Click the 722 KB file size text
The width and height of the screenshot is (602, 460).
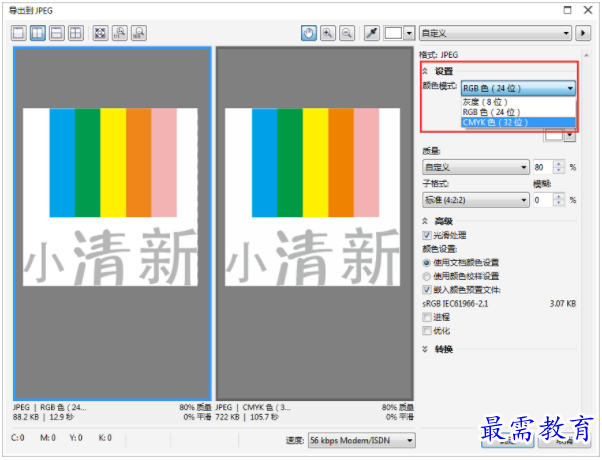point(228,417)
